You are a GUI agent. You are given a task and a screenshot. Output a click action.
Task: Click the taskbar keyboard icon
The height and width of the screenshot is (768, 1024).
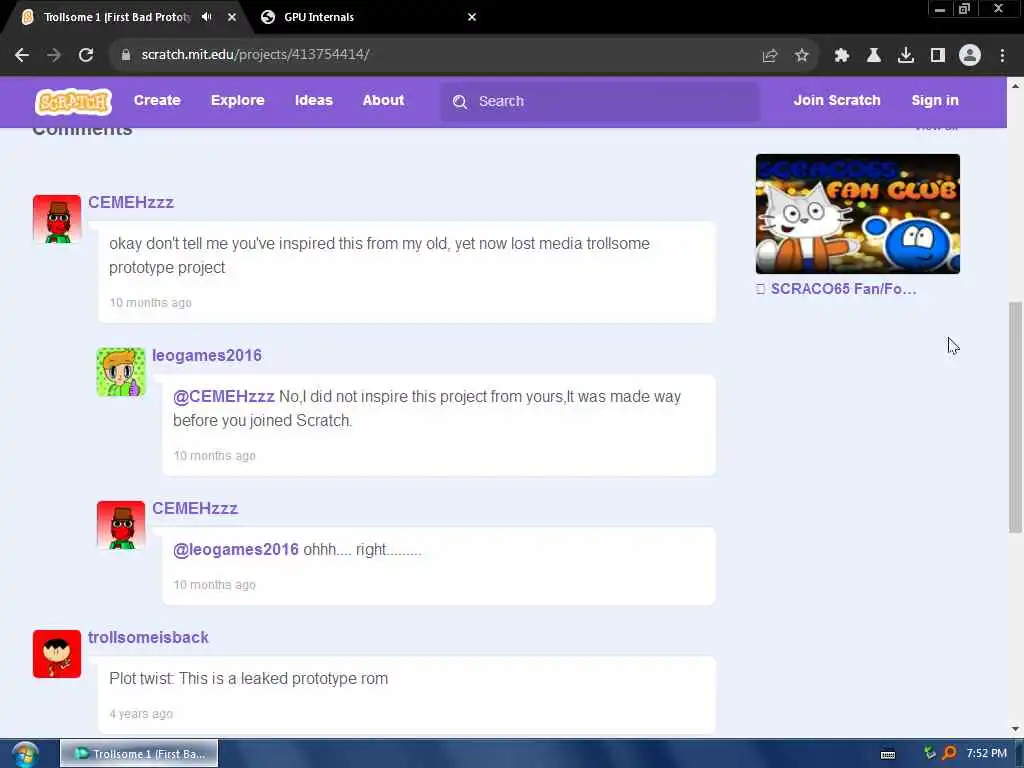[888, 754]
